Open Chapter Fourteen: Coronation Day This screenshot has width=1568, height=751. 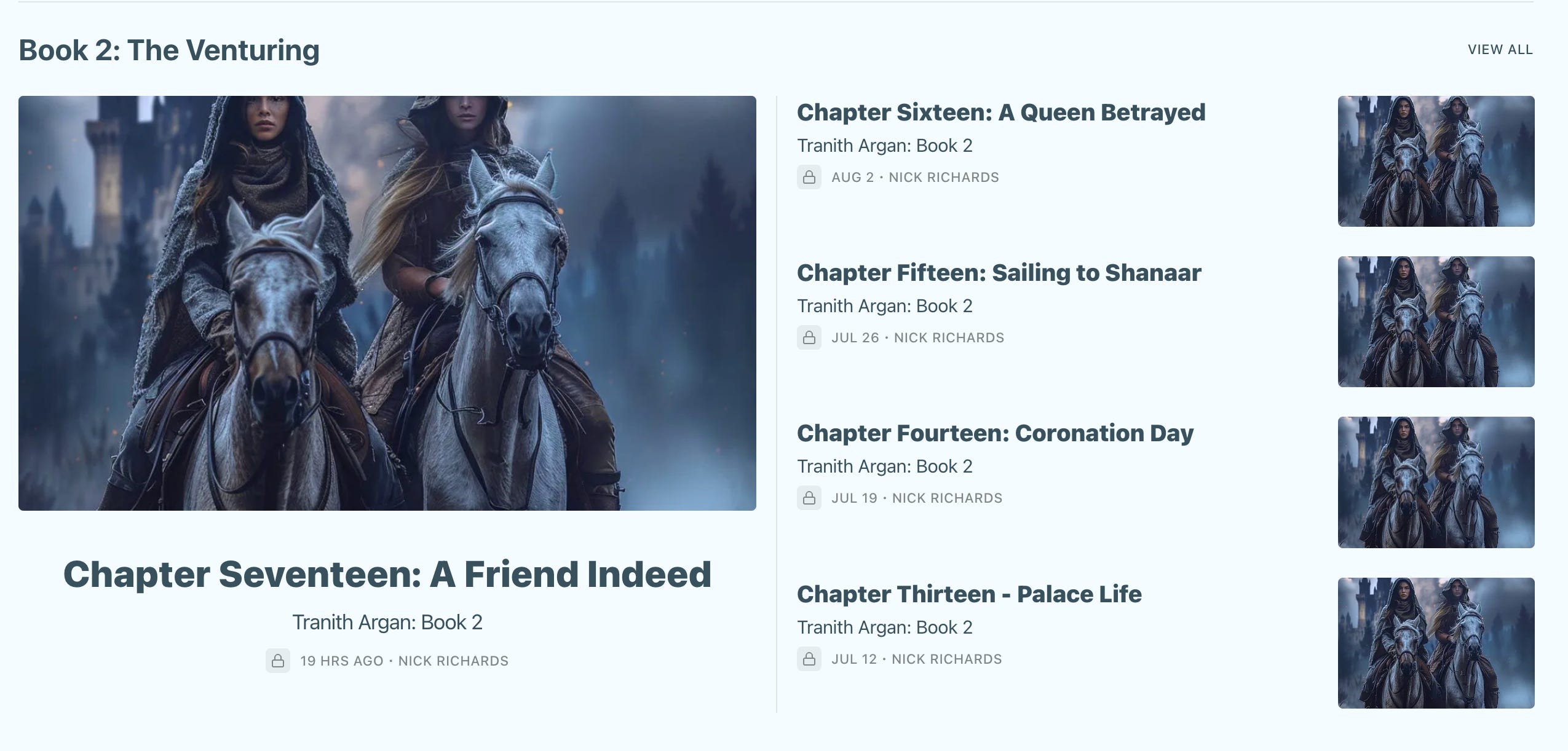coord(995,433)
